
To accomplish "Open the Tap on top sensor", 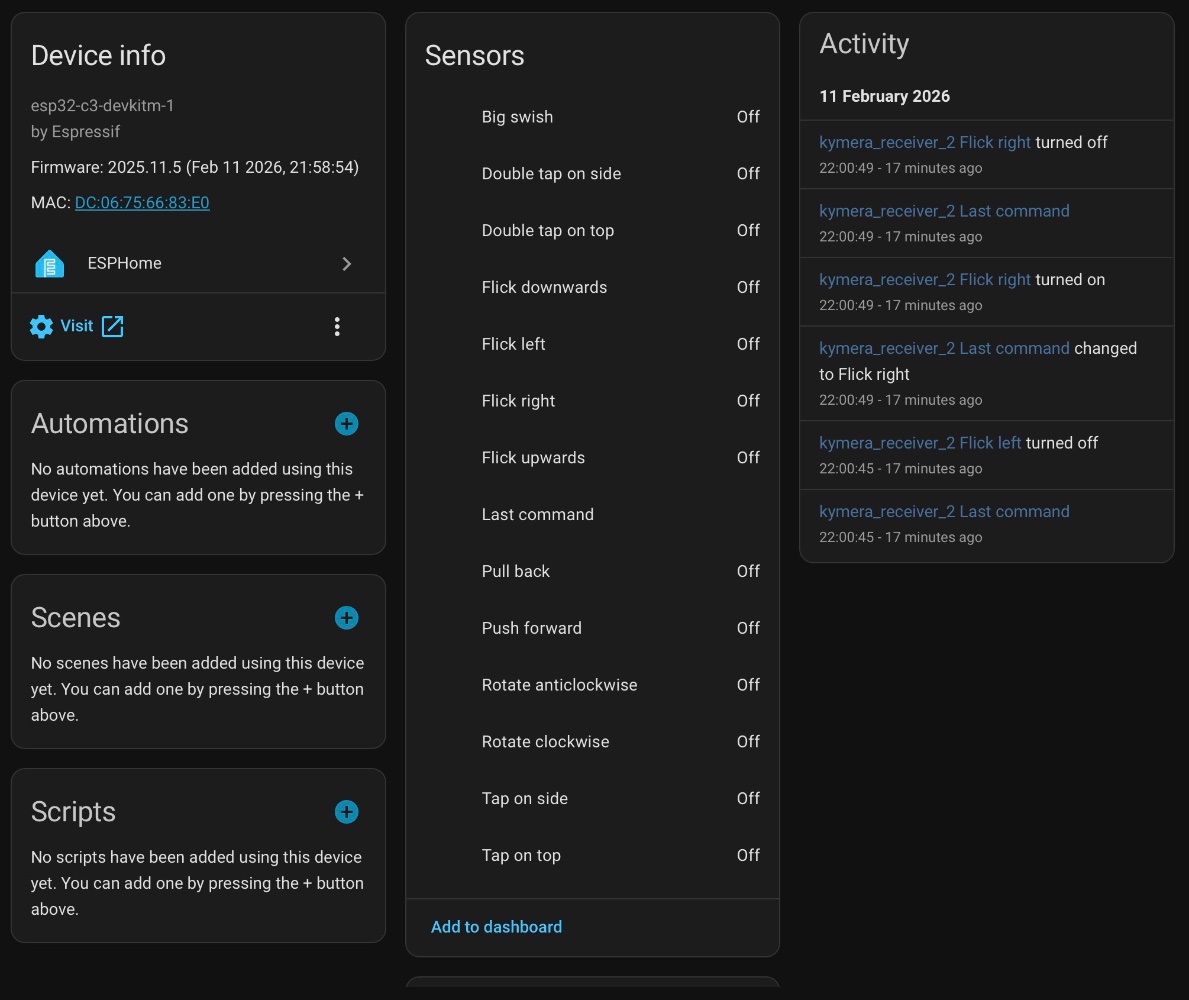I will [x=591, y=856].
